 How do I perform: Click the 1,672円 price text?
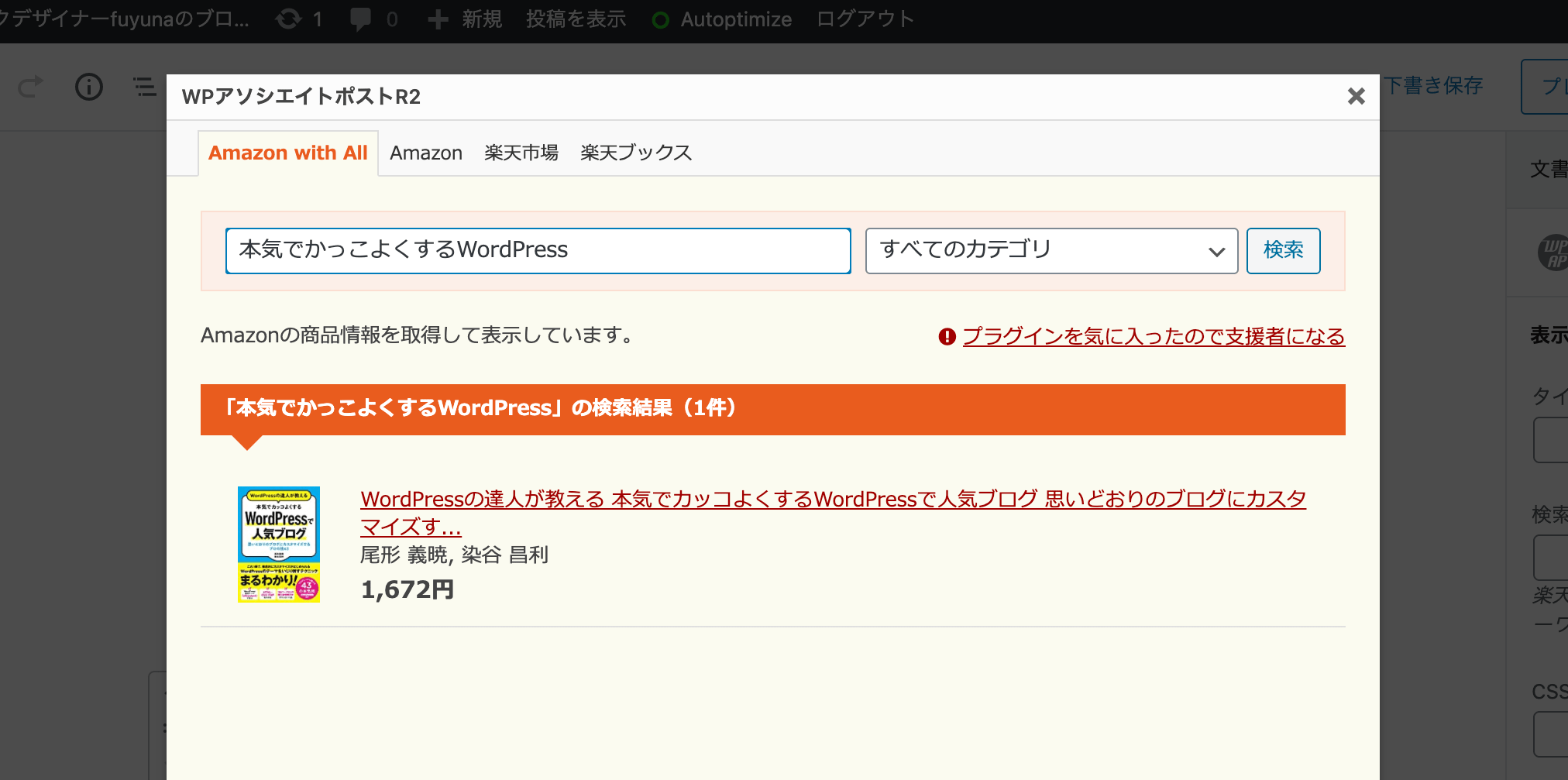click(x=407, y=590)
